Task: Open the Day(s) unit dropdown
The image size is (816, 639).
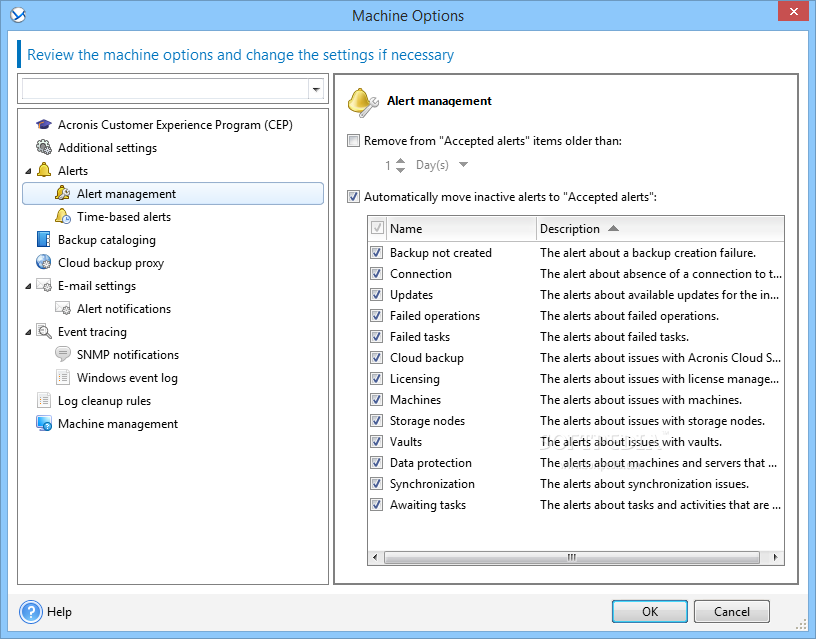Action: click(463, 165)
